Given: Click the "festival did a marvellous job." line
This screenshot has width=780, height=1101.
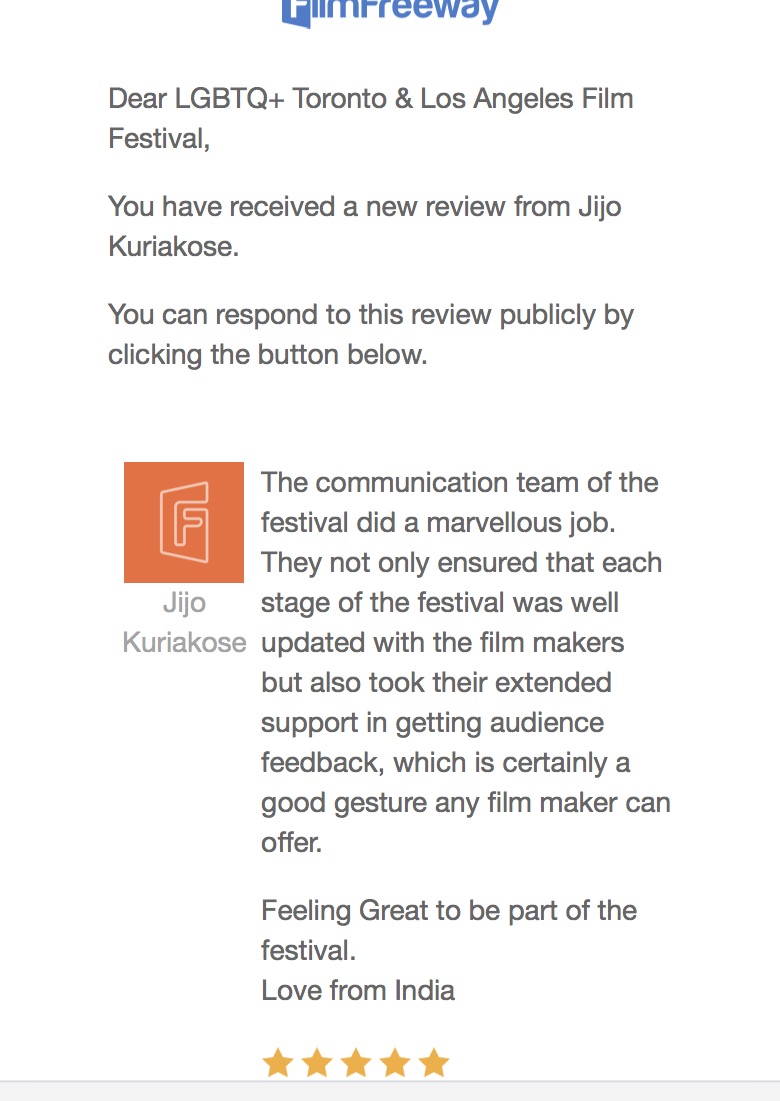Looking at the screenshot, I should [x=451, y=523].
